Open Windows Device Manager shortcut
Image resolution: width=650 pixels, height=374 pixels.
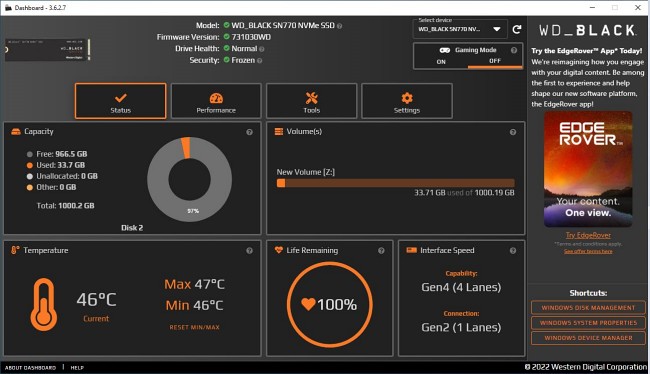pos(588,338)
